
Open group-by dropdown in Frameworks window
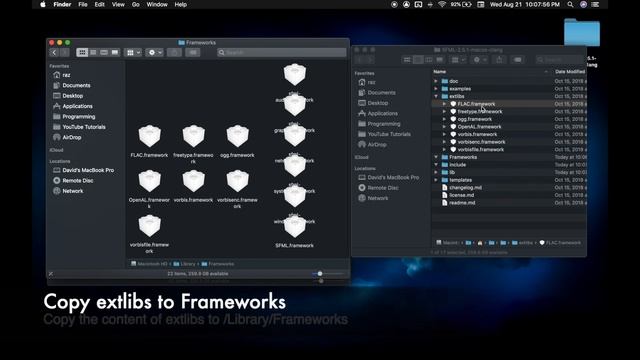pos(133,53)
